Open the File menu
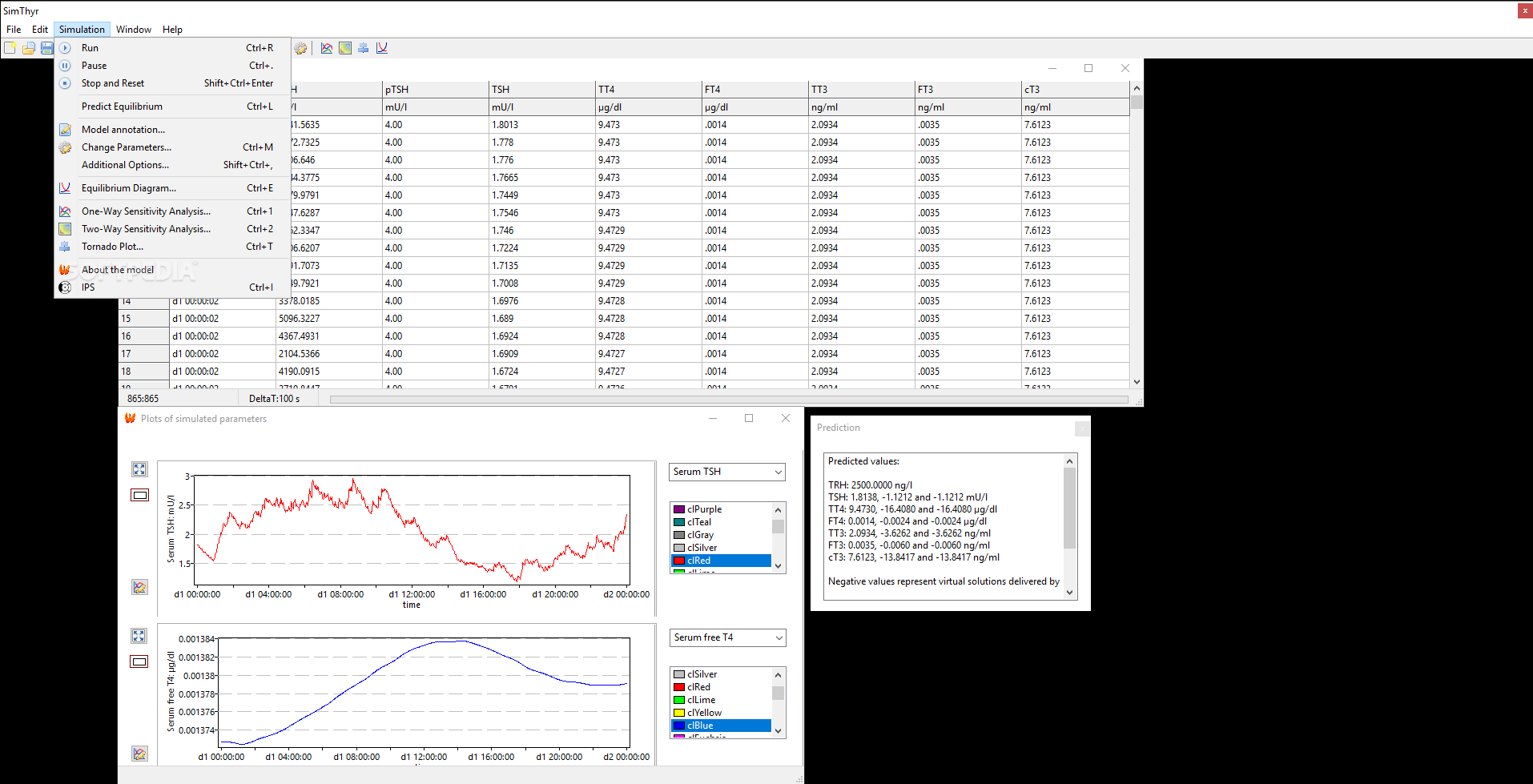This screenshot has height=784, width=1533. [14, 30]
